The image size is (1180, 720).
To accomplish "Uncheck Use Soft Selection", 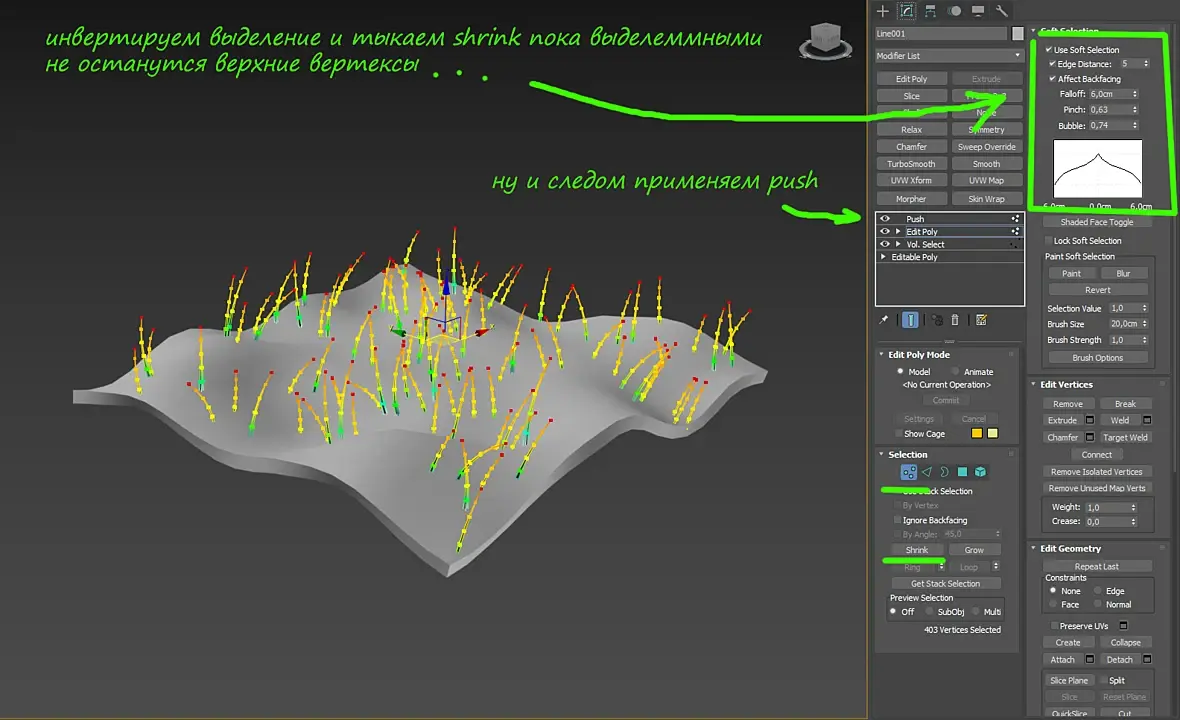I will 1049,50.
